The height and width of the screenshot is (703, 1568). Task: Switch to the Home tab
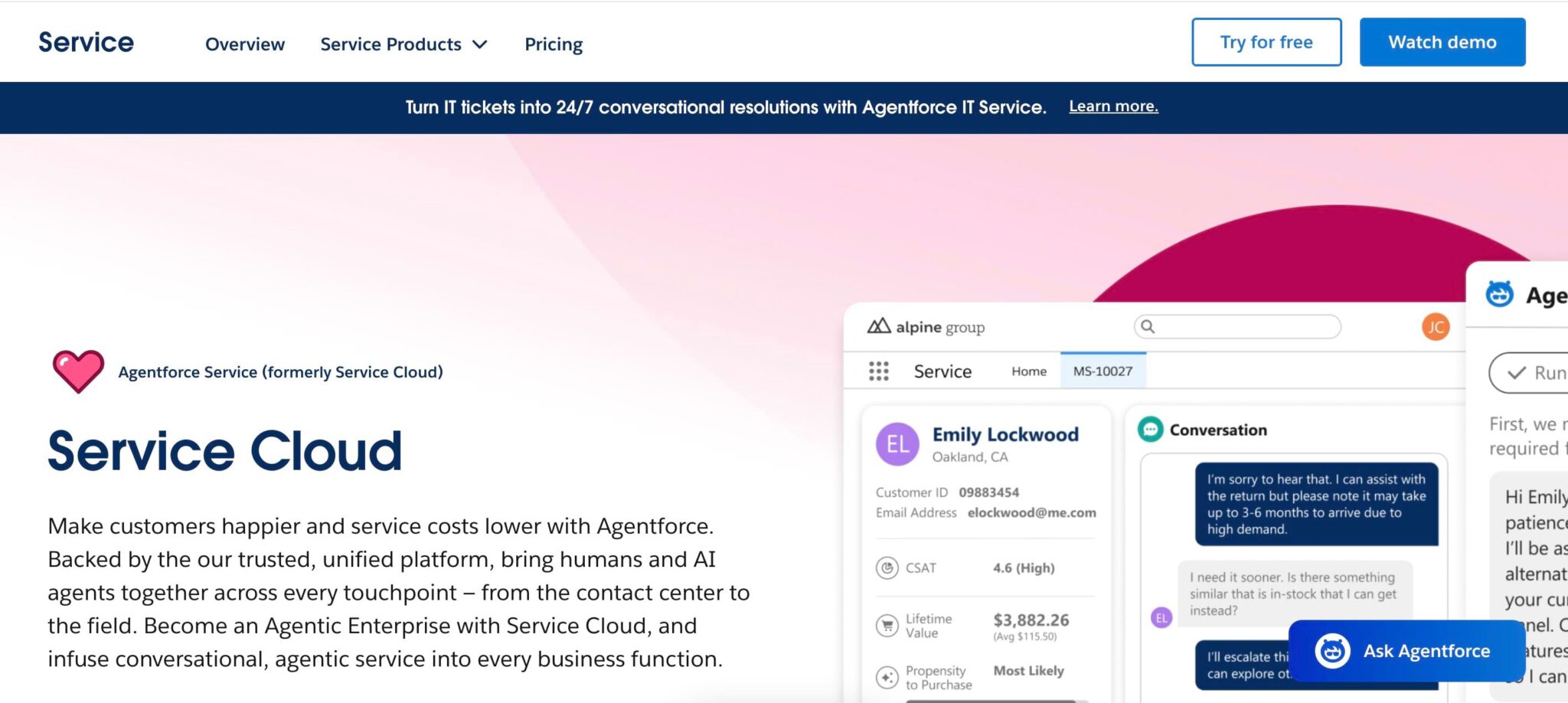pyautogui.click(x=1028, y=371)
